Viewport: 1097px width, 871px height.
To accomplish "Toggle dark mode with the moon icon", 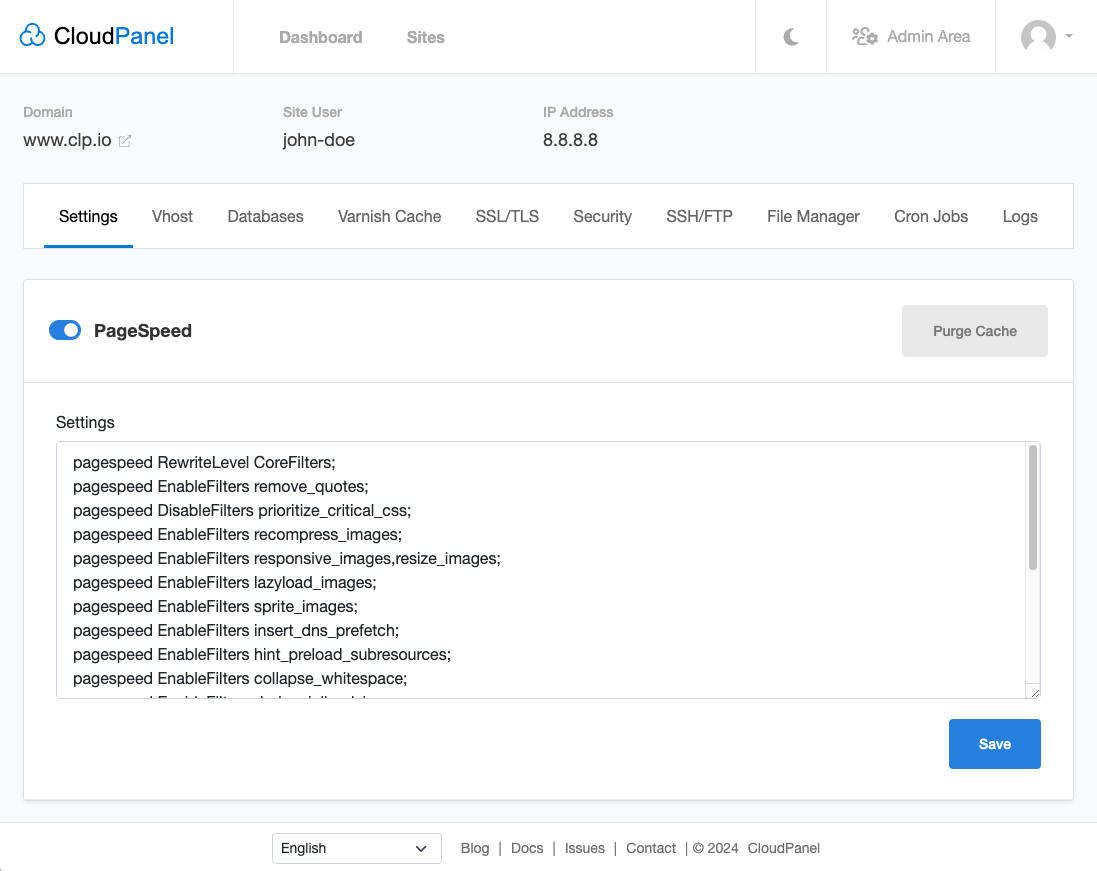I will (x=791, y=37).
